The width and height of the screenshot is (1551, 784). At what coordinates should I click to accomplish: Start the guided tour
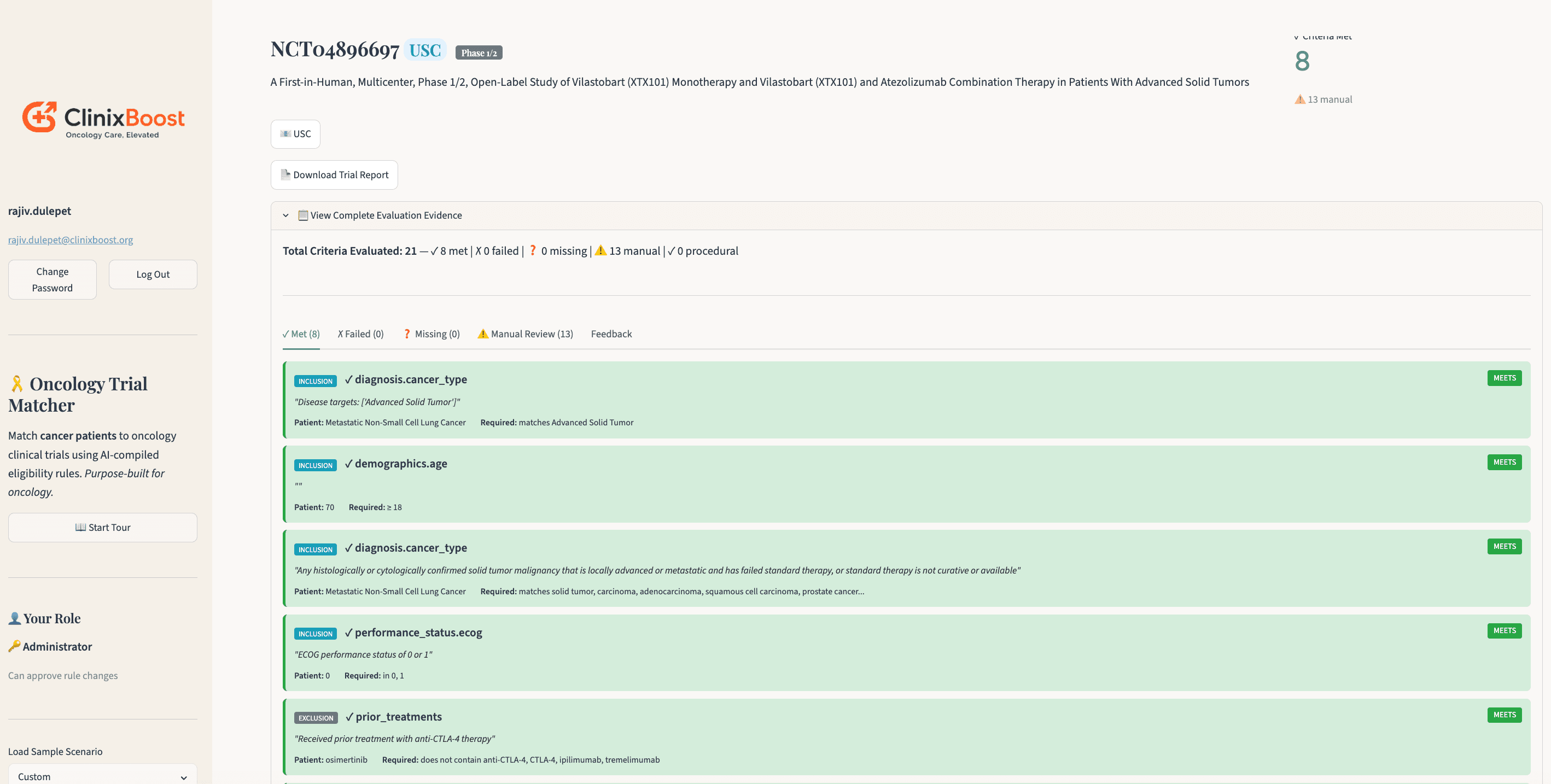coord(102,527)
